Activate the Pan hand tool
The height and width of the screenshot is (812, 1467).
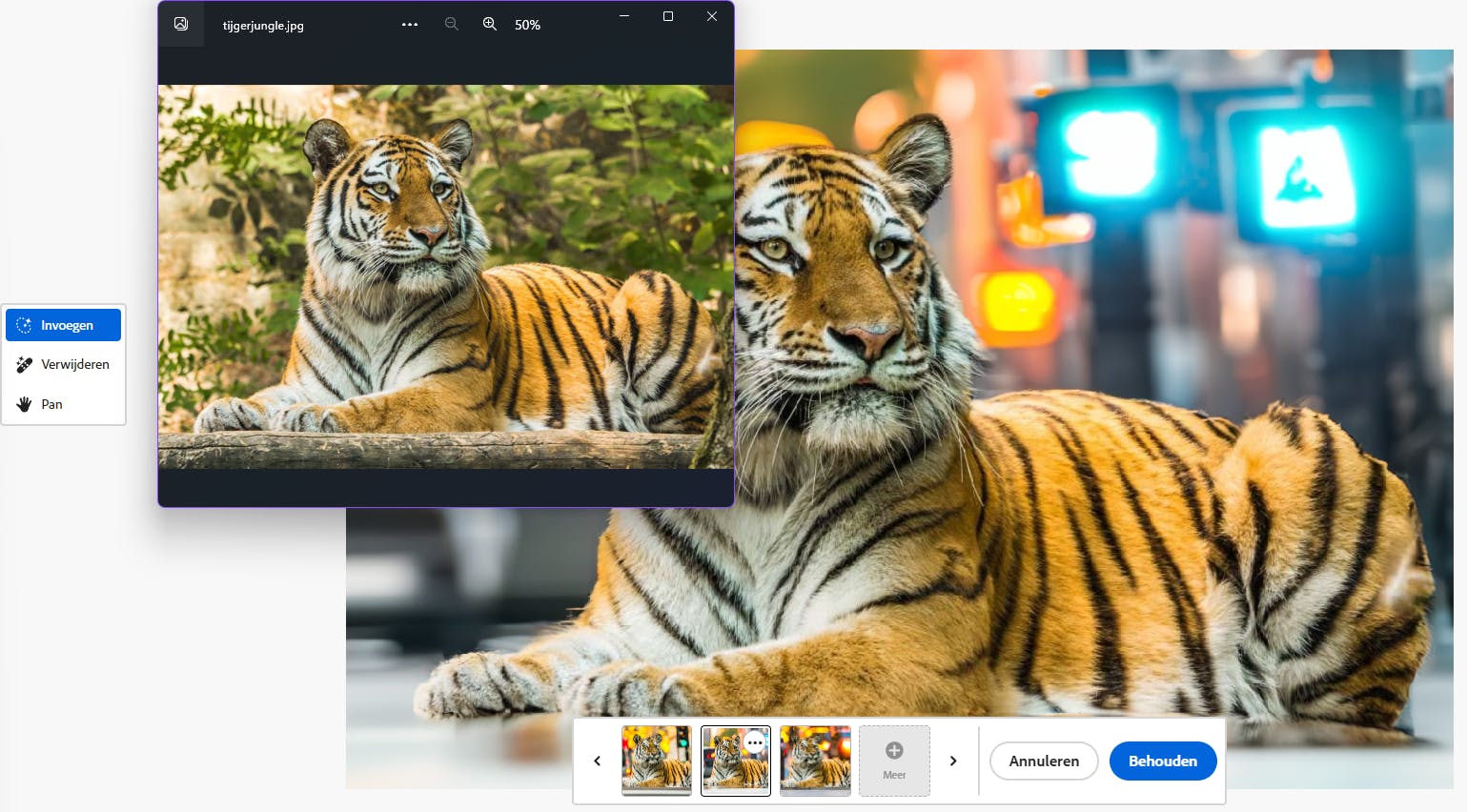(x=63, y=404)
